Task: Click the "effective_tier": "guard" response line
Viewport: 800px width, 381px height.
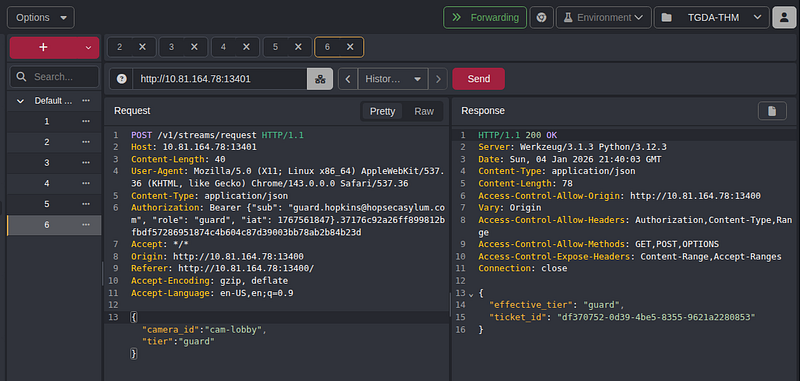Action: [557, 305]
